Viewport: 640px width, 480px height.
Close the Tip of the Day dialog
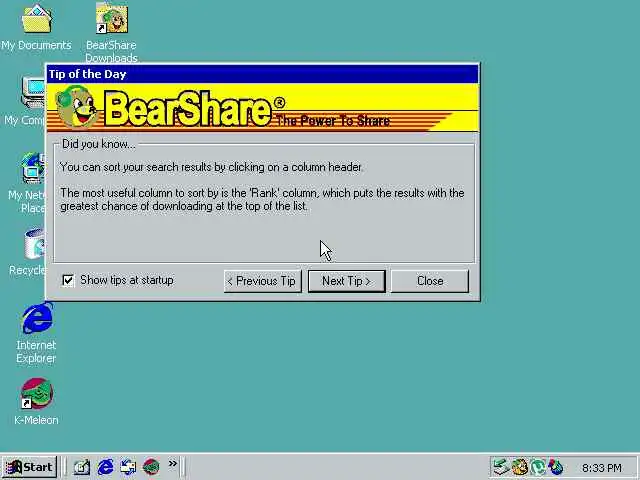point(430,281)
